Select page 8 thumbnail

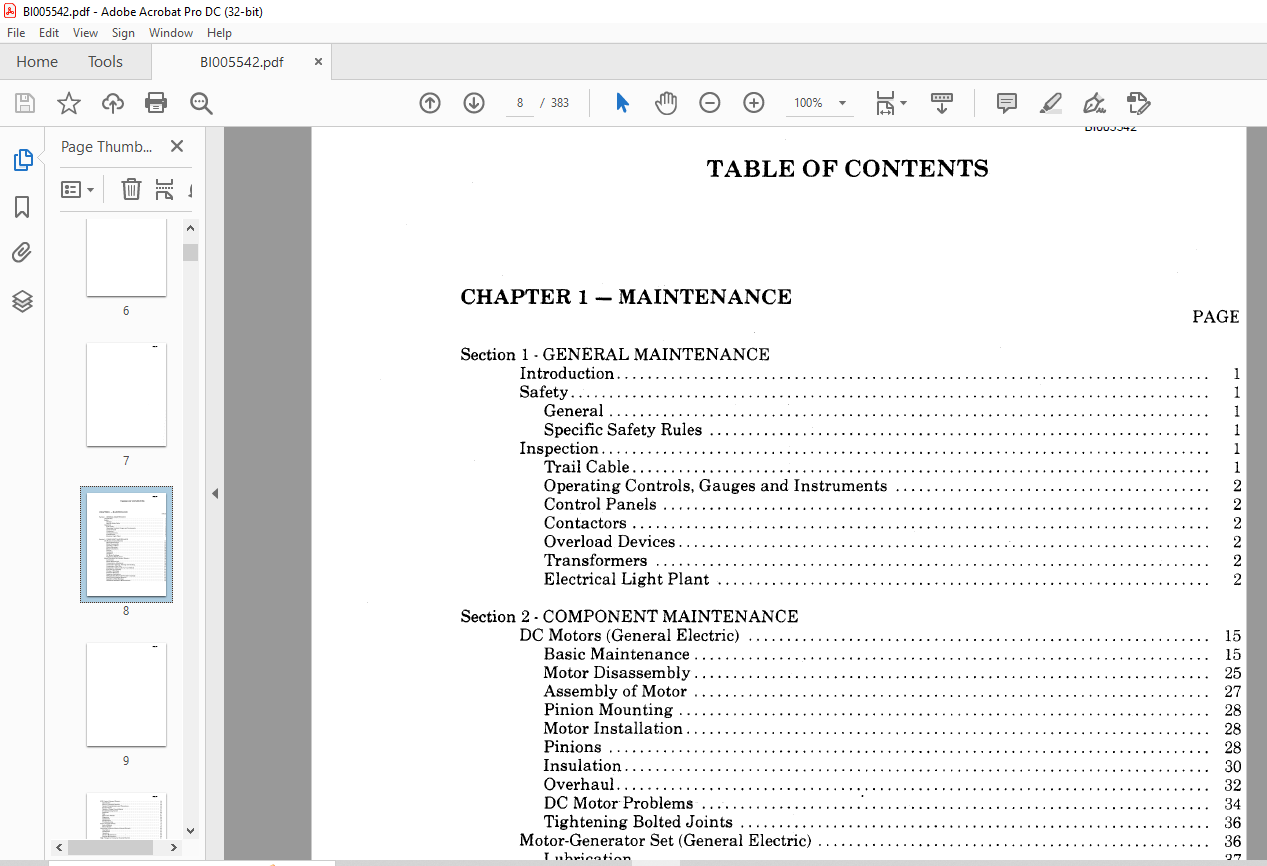point(126,545)
